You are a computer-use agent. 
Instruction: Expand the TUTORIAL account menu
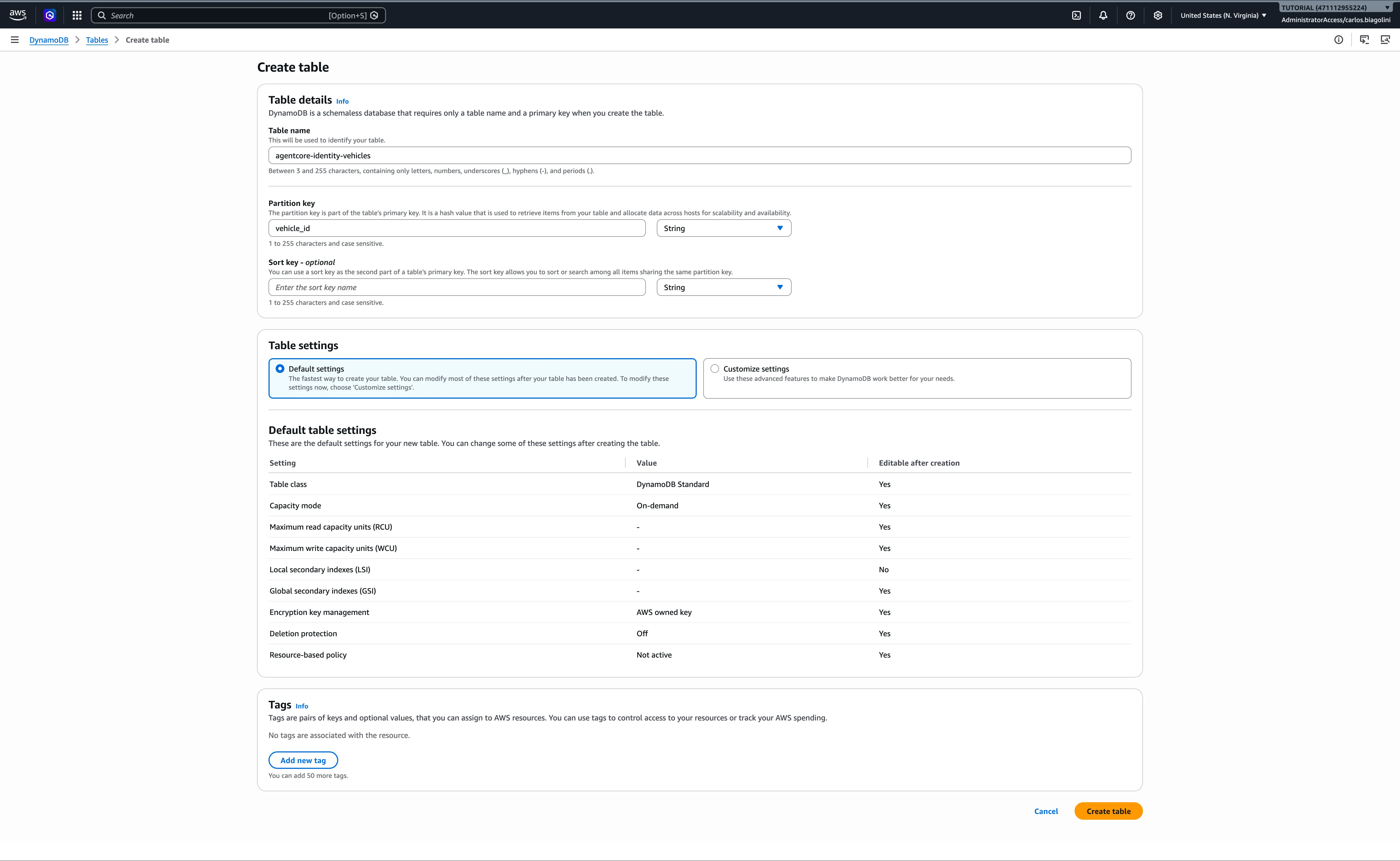point(1336,7)
